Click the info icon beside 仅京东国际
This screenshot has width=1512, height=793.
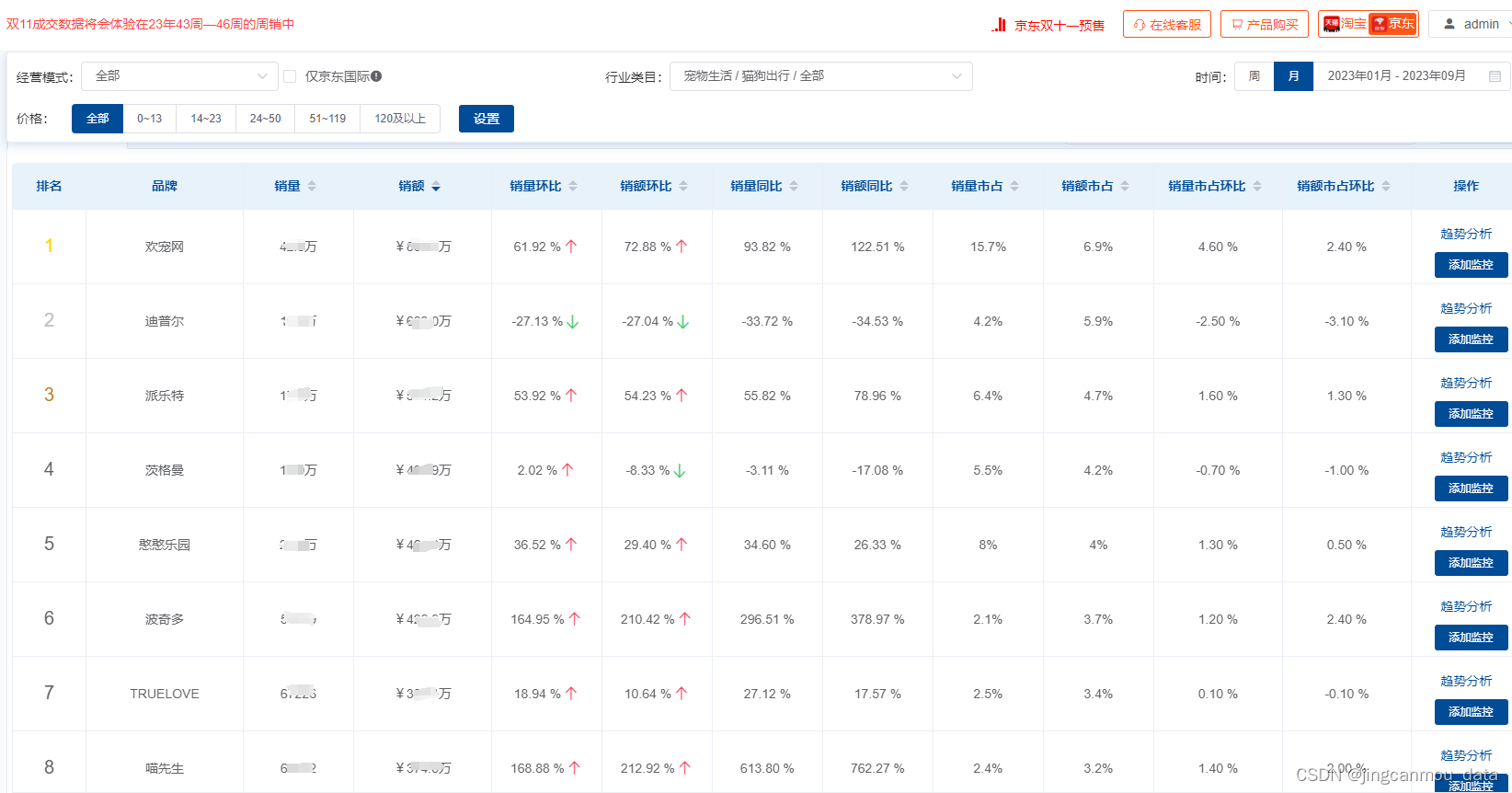point(376,76)
